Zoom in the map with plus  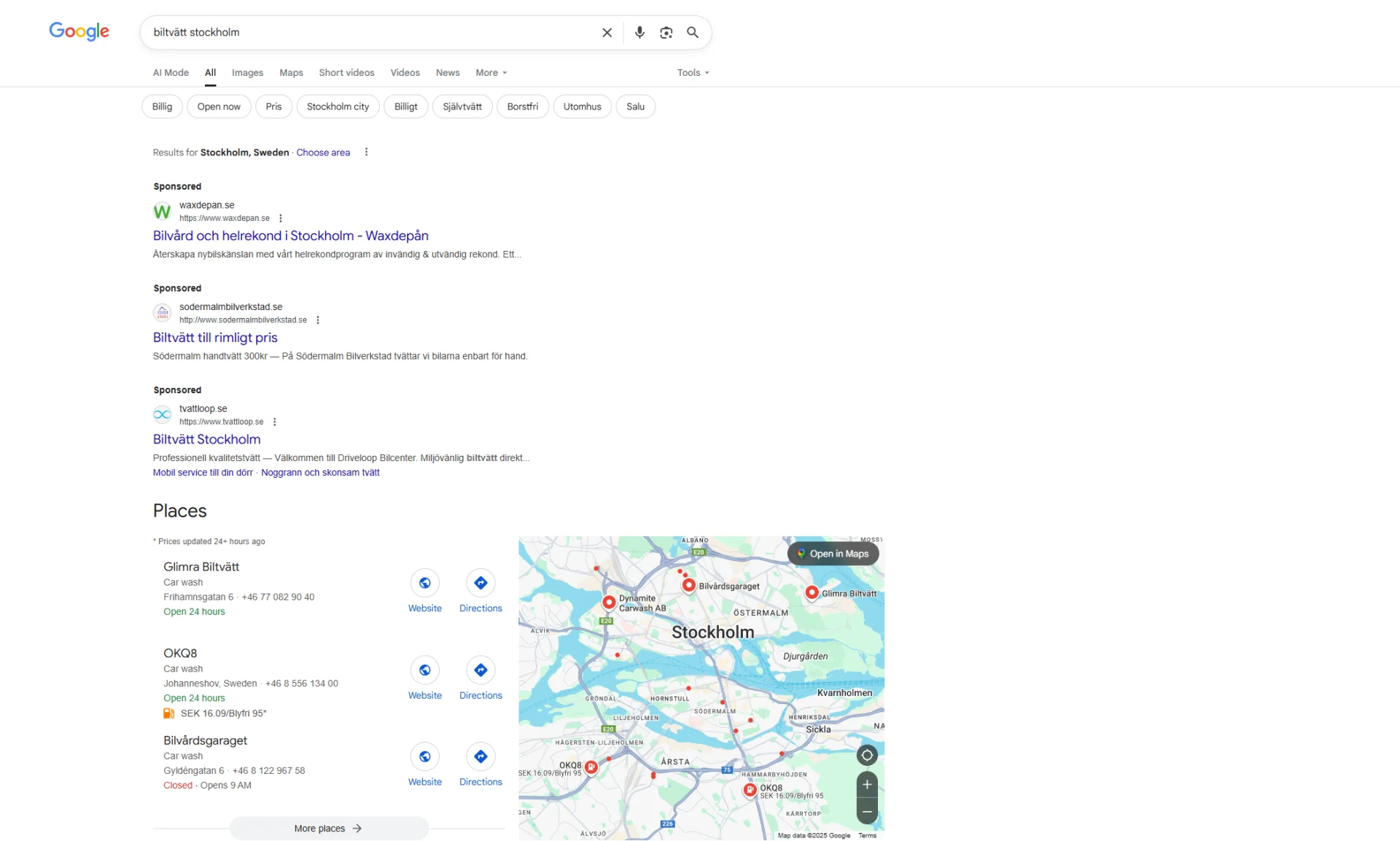click(867, 785)
